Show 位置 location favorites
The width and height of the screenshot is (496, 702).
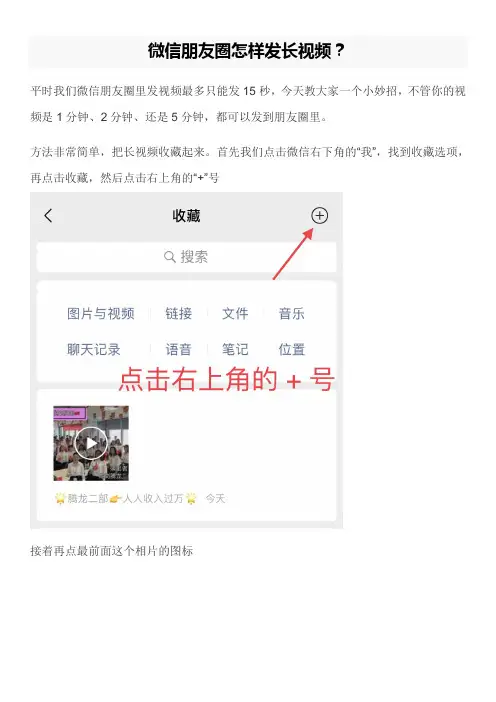click(291, 349)
